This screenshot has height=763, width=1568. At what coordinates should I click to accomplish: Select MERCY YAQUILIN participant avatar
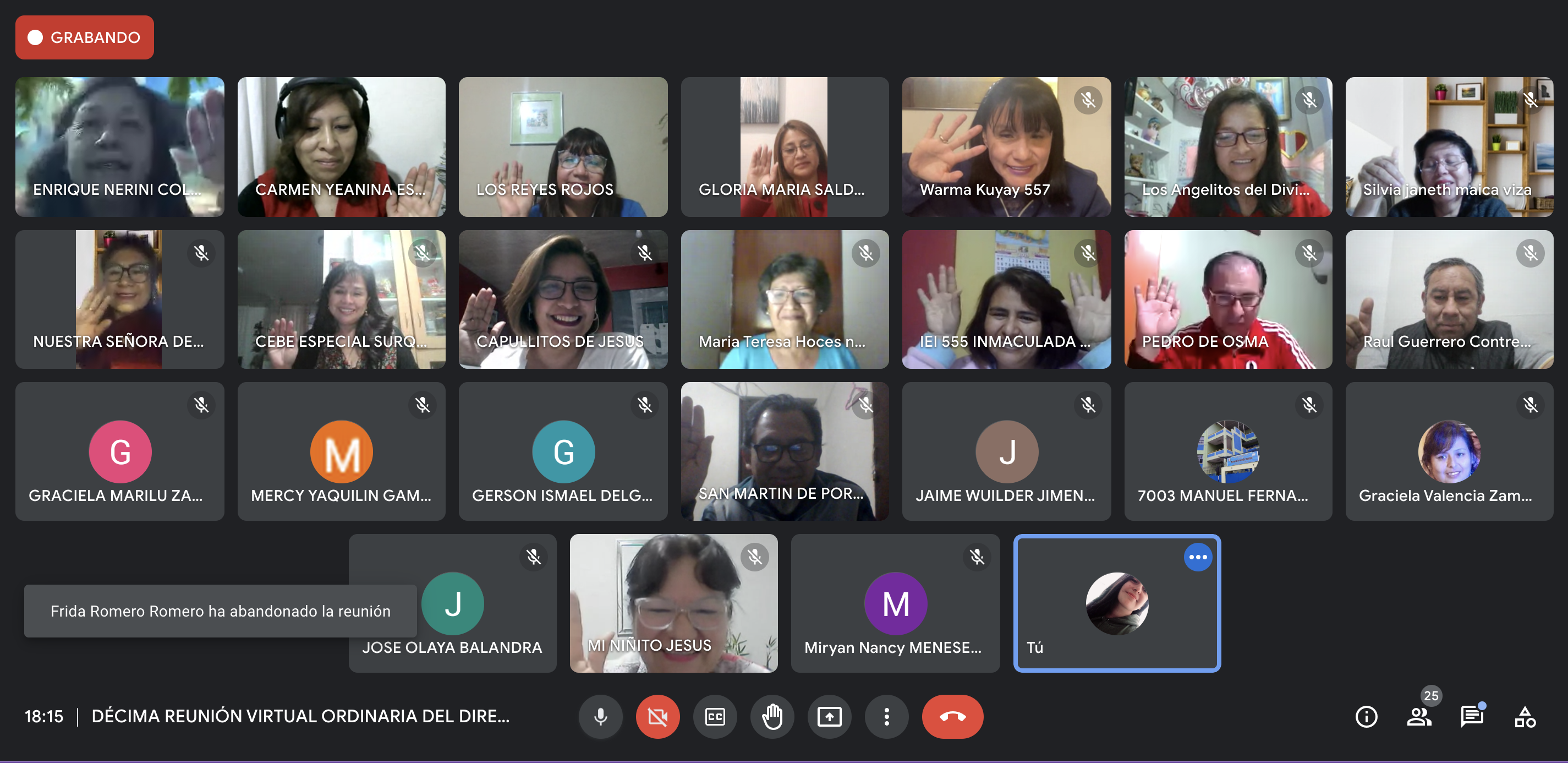pyautogui.click(x=342, y=452)
